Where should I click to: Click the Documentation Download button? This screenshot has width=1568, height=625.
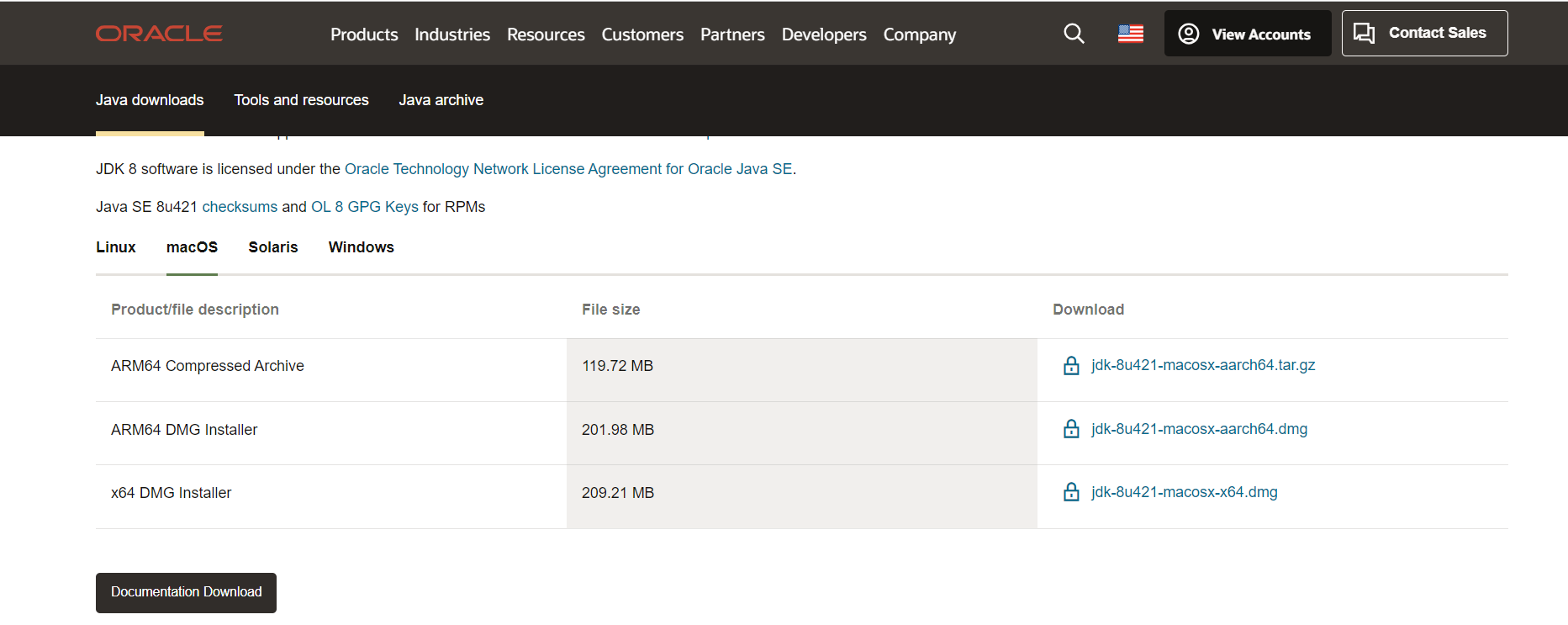[186, 592]
